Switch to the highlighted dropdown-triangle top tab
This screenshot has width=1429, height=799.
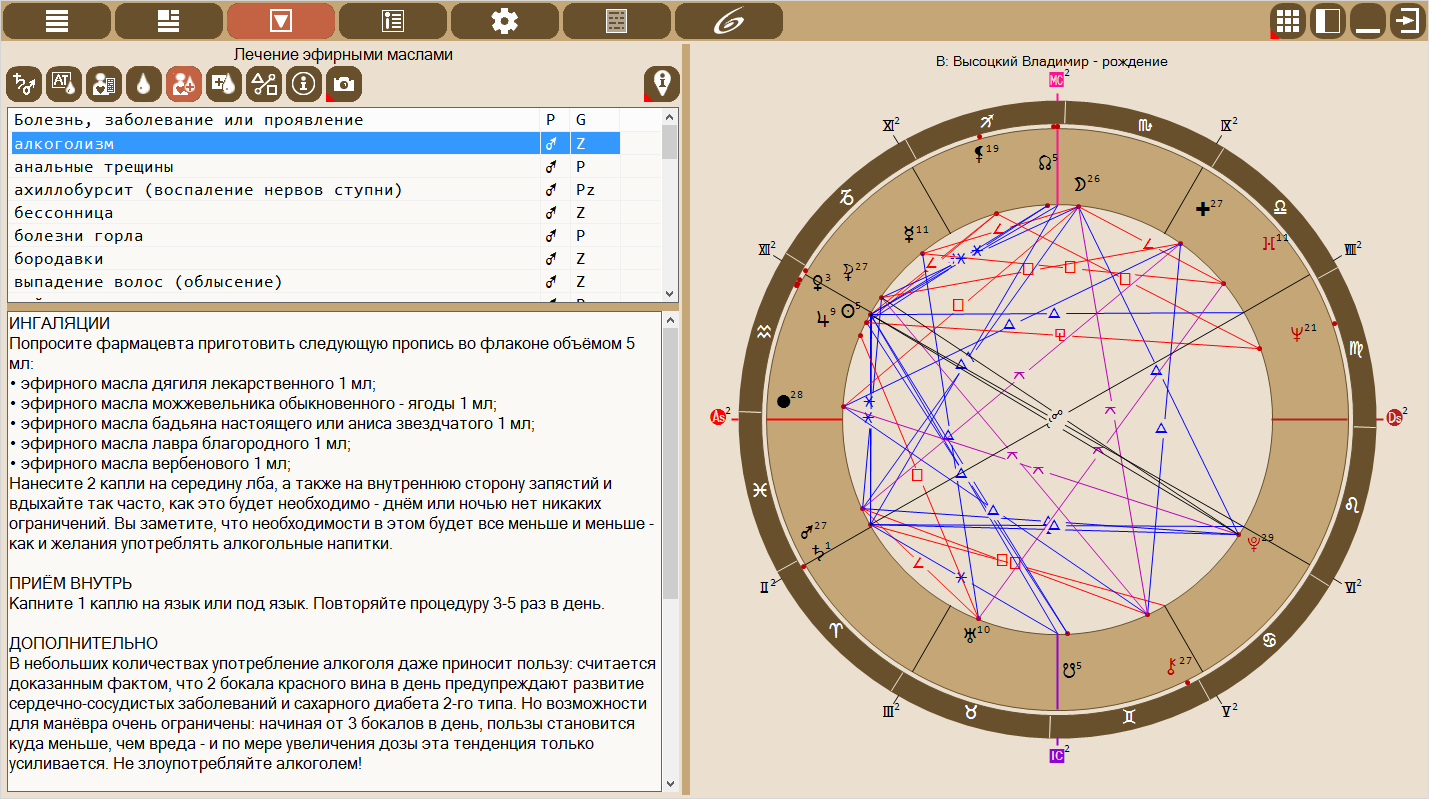click(281, 20)
